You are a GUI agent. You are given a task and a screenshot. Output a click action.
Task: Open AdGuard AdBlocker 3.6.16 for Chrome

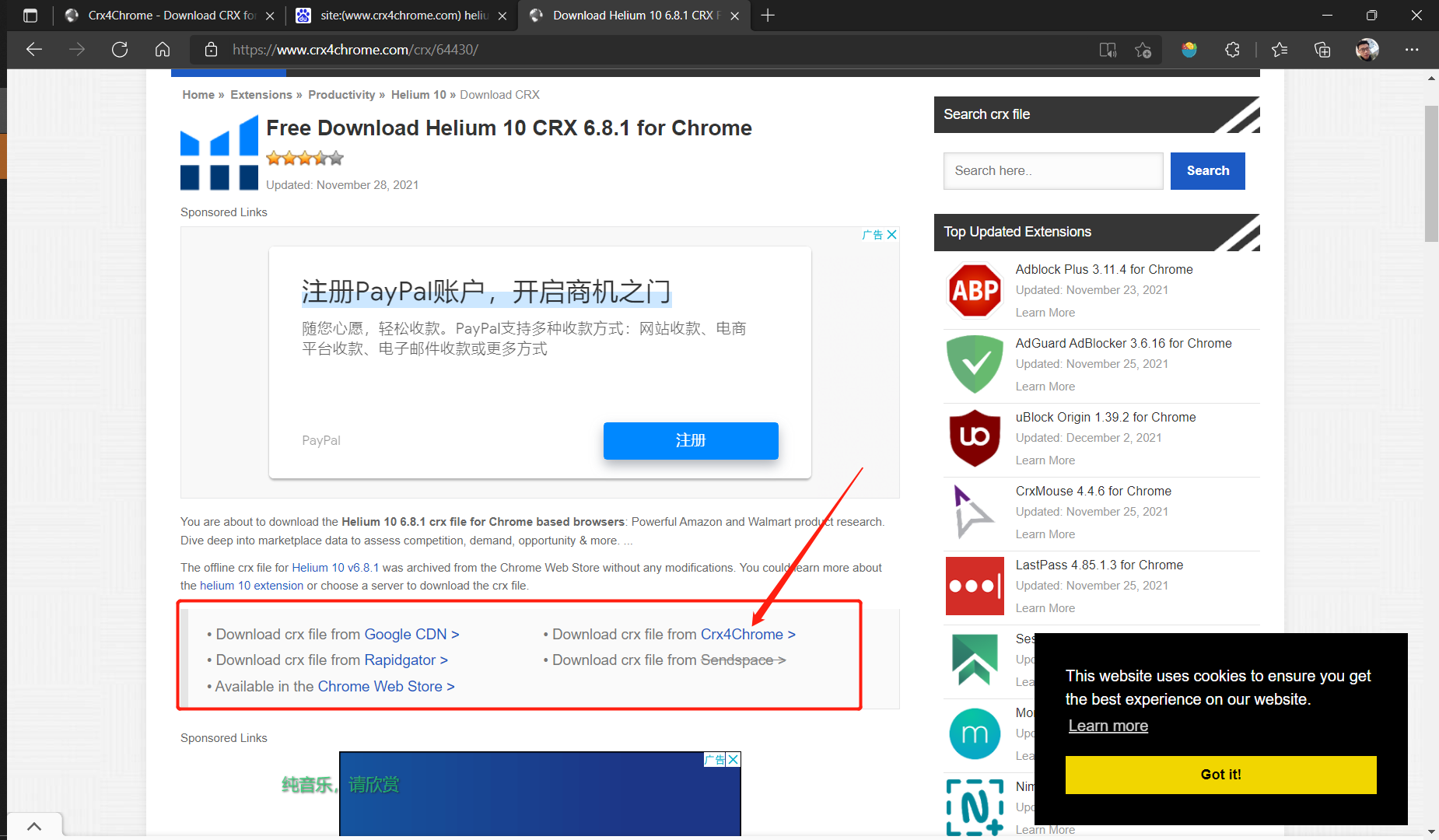[x=1123, y=344]
